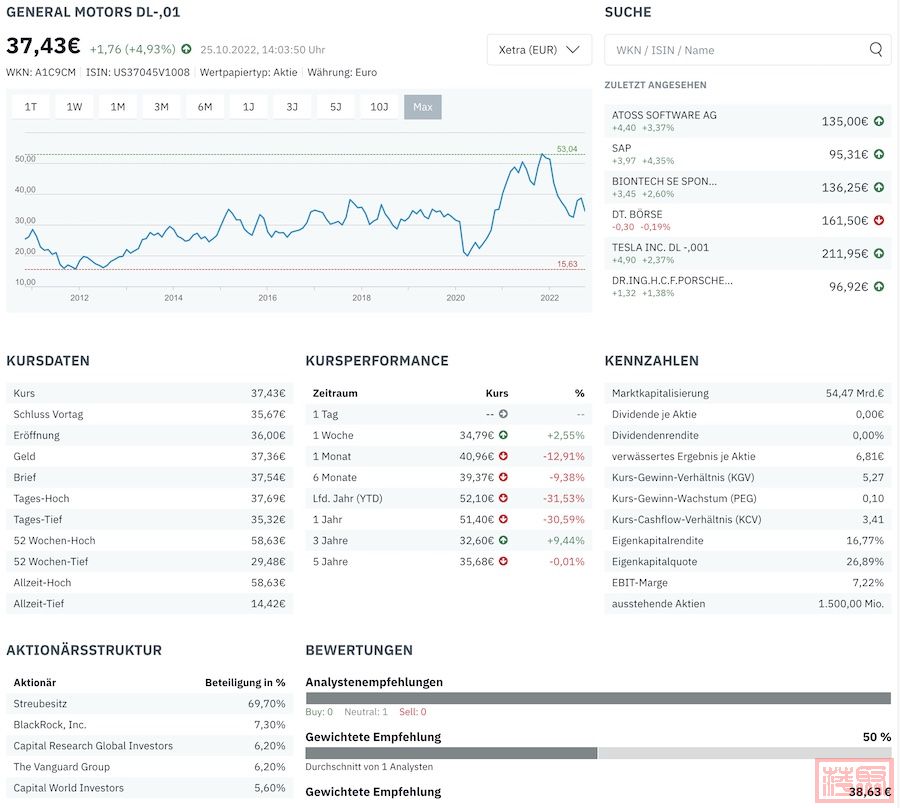Image resolution: width=900 pixels, height=808 pixels.
Task: Go to TESLA INC. DL -,001 page
Action: [747, 253]
